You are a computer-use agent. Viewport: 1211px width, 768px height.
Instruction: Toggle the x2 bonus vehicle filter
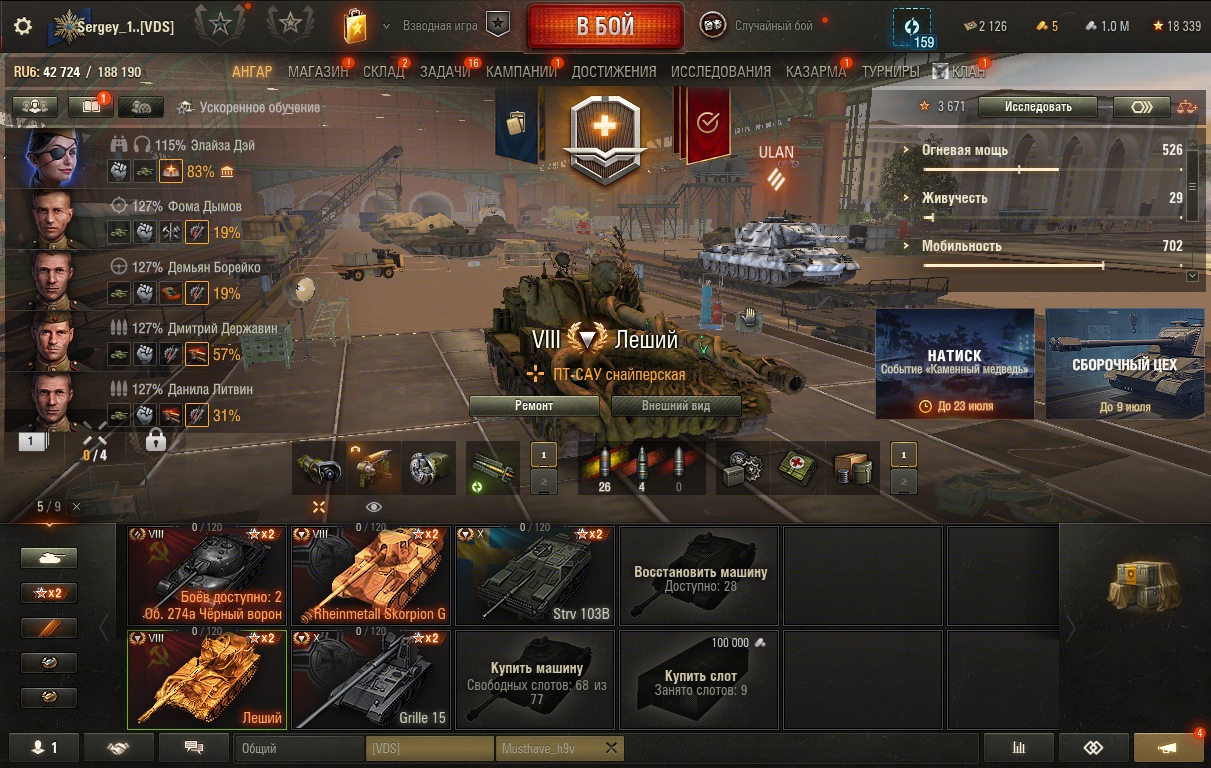[49, 593]
